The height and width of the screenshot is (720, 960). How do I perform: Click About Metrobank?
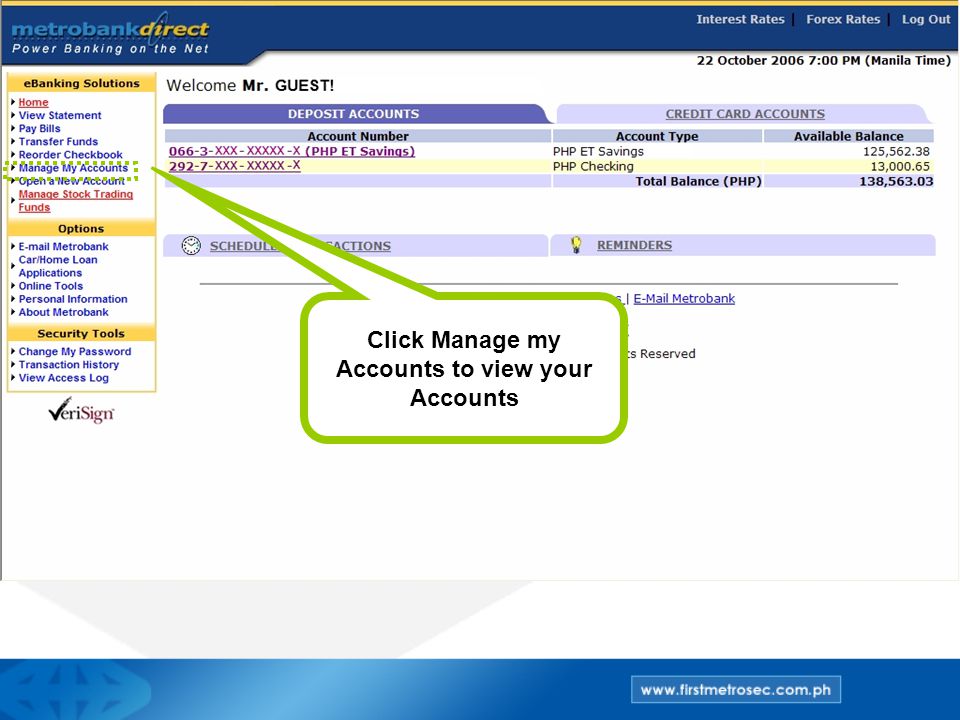tap(63, 312)
